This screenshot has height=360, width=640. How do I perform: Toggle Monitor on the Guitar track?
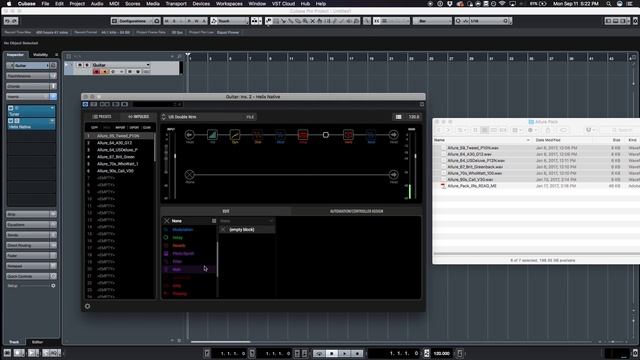pyautogui.click(x=104, y=72)
